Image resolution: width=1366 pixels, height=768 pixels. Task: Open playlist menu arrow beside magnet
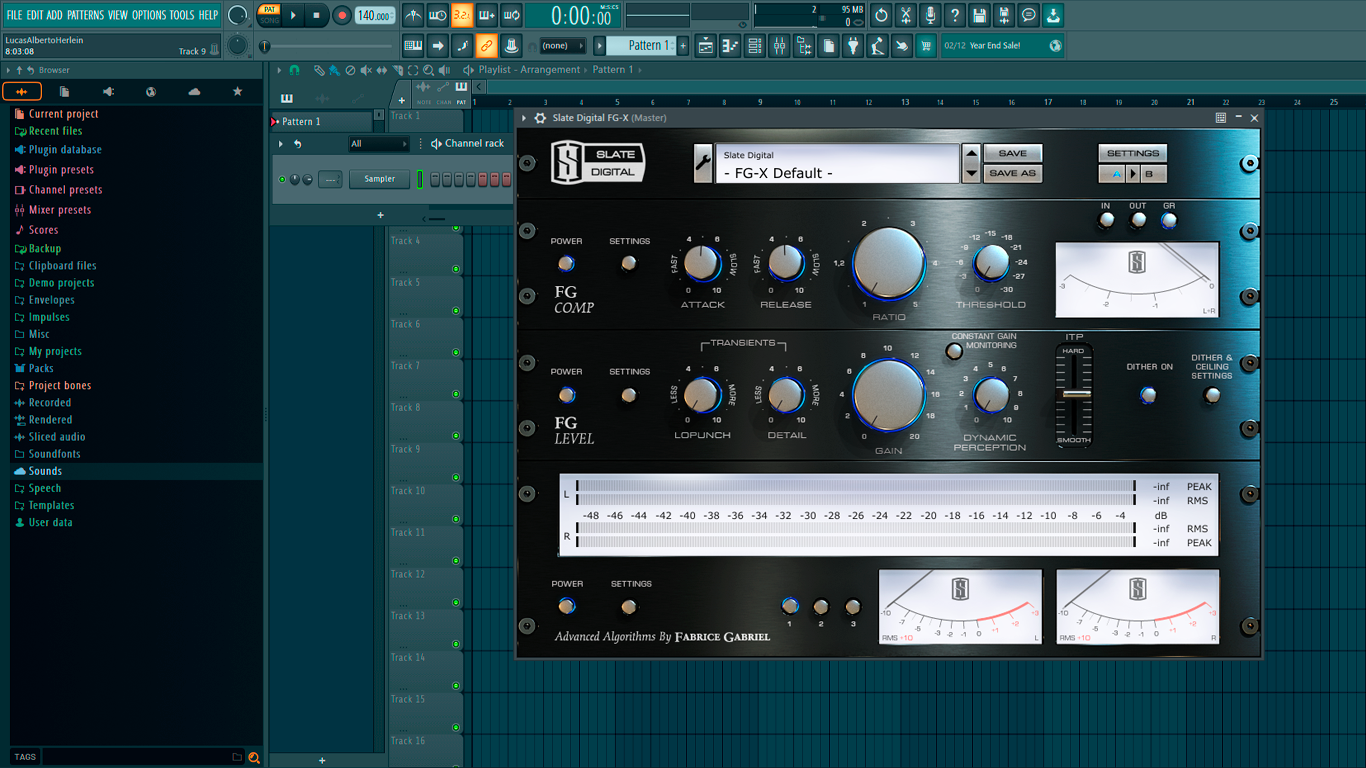pyautogui.click(x=281, y=71)
